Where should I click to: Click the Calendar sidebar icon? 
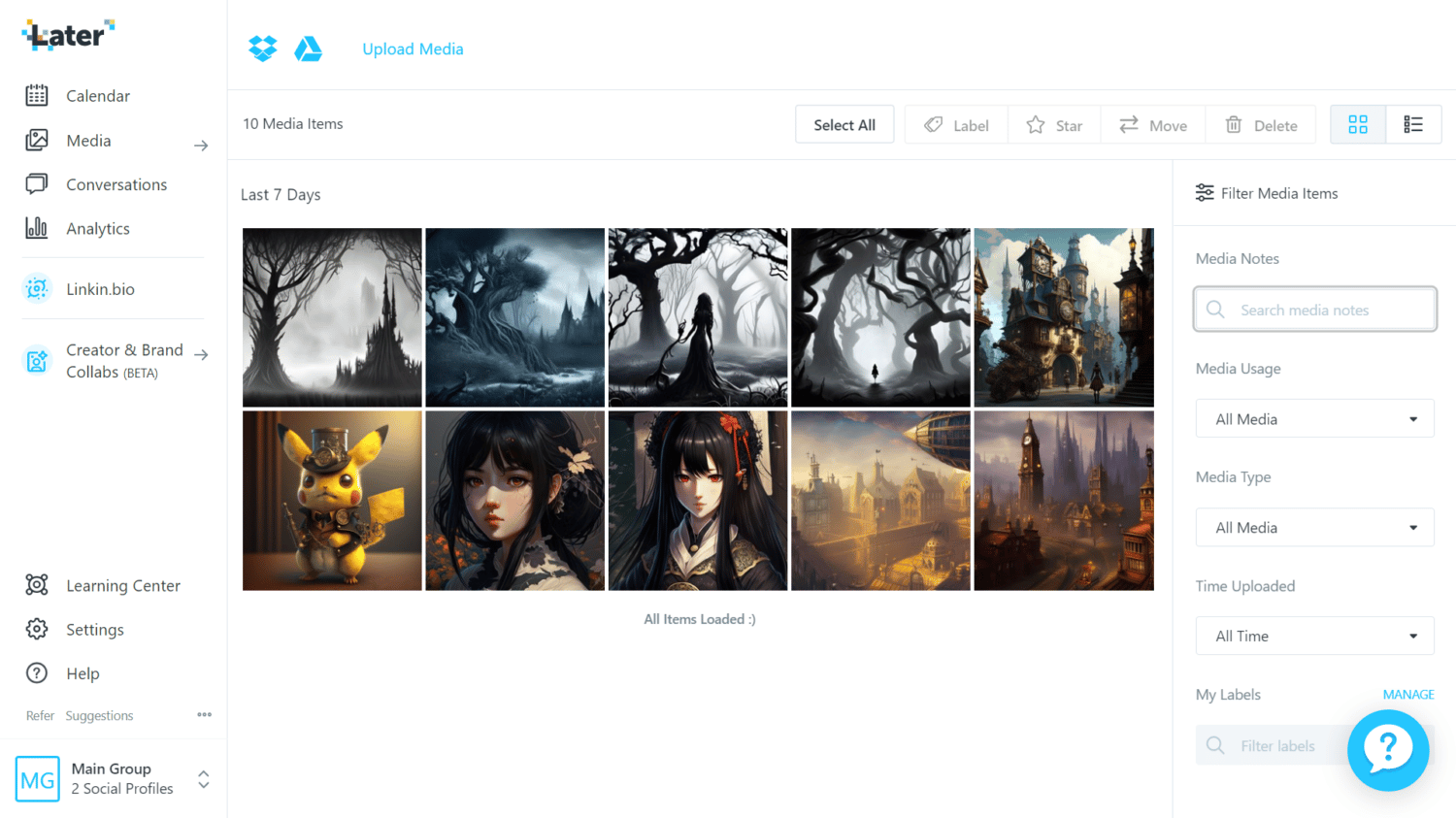tap(37, 95)
